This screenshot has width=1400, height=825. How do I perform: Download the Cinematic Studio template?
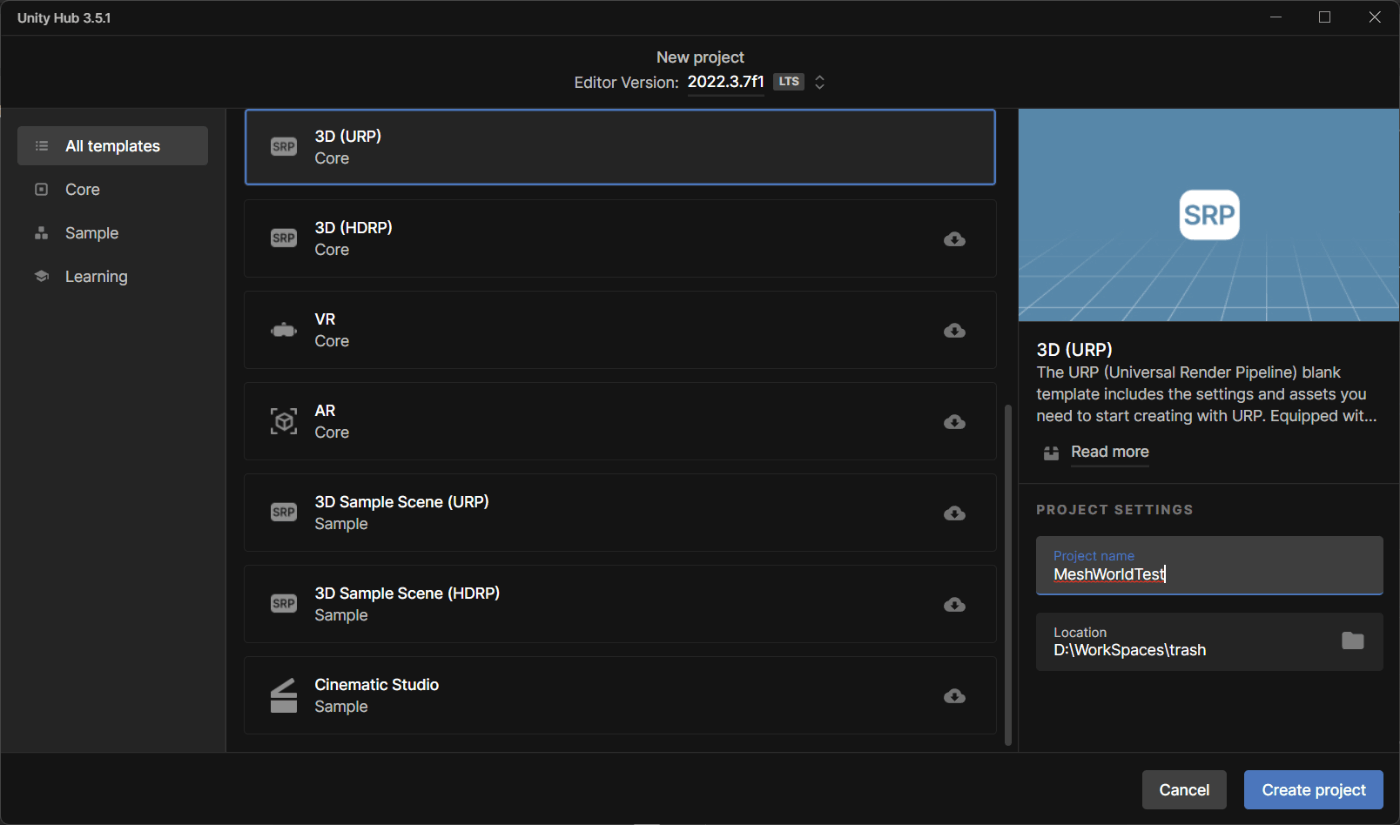(x=955, y=696)
